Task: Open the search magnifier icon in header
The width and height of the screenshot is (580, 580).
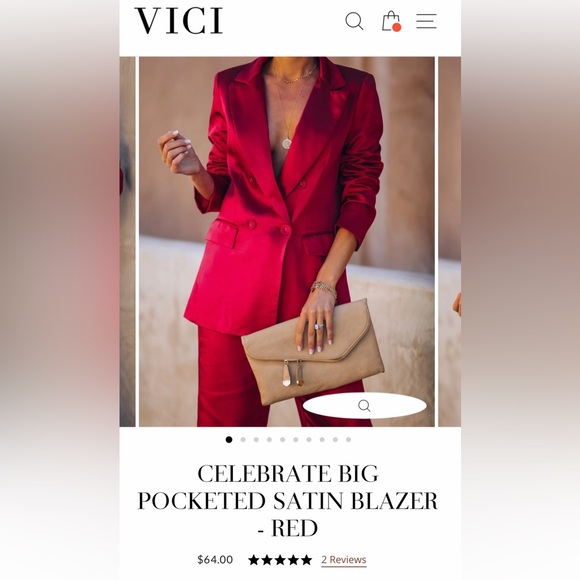Action: (354, 21)
